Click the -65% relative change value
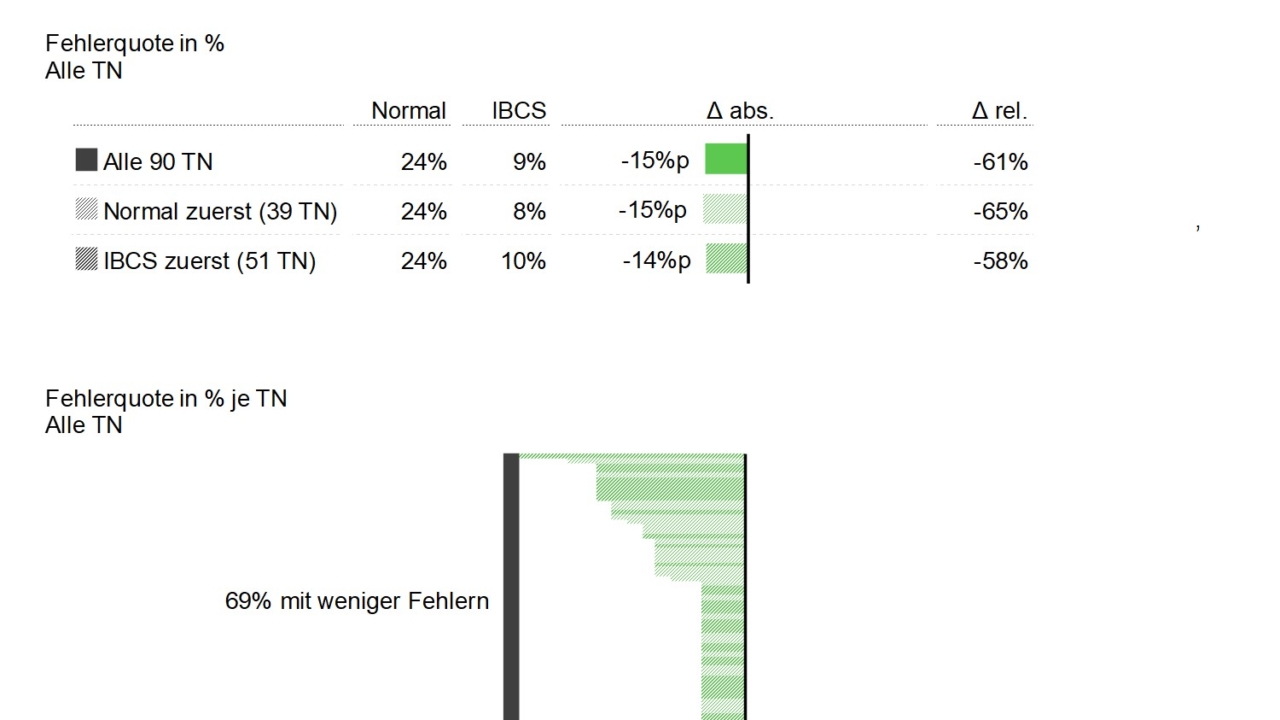This screenshot has height=720, width=1280. 1000,212
